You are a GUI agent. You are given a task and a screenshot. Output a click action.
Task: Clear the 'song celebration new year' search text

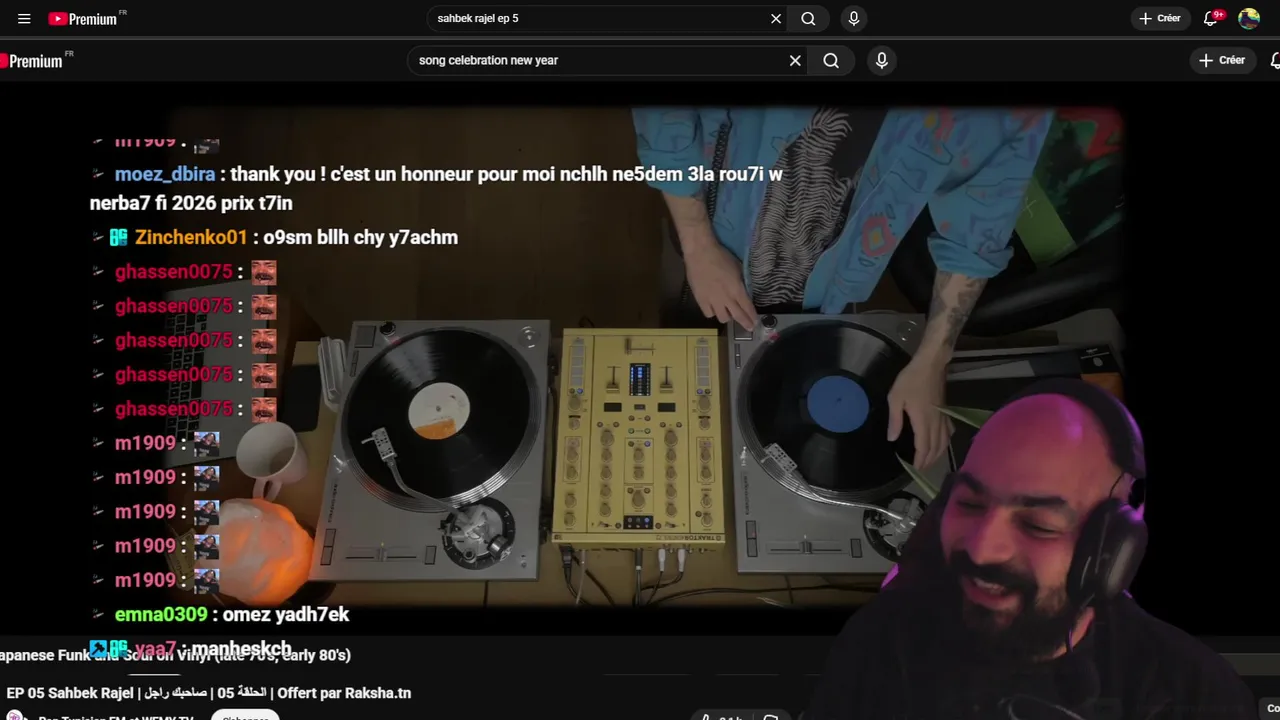tap(795, 60)
